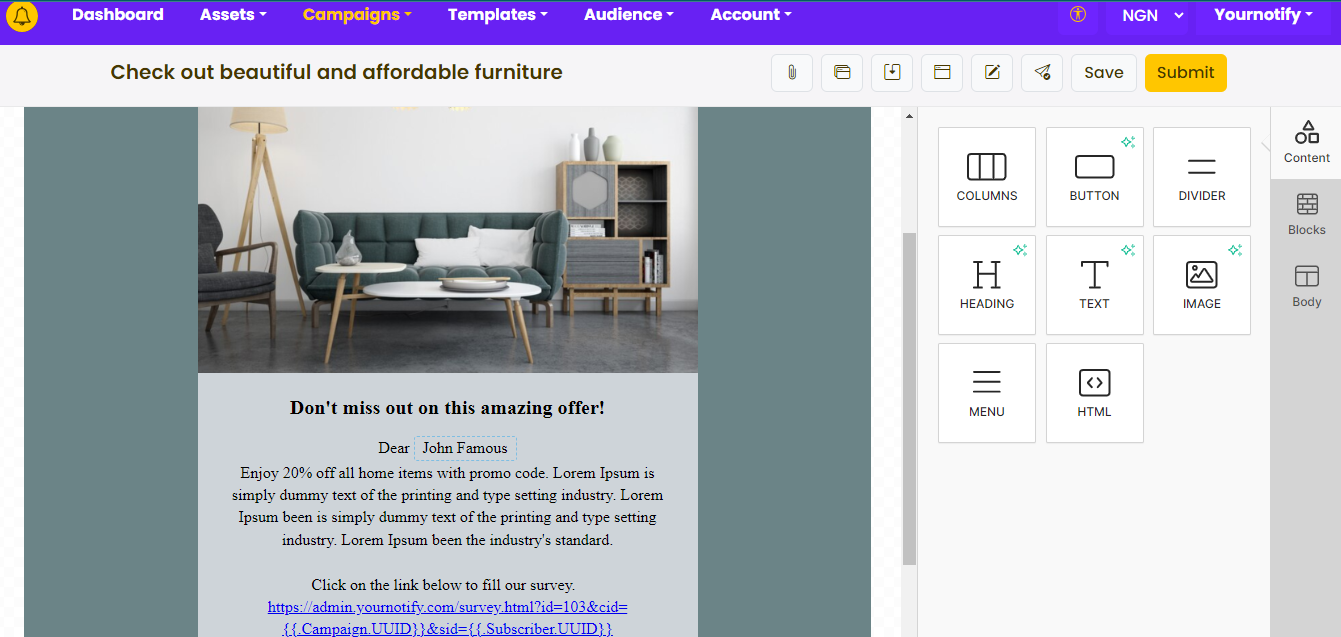Select the Image content block
The width and height of the screenshot is (1341, 637).
(1202, 285)
